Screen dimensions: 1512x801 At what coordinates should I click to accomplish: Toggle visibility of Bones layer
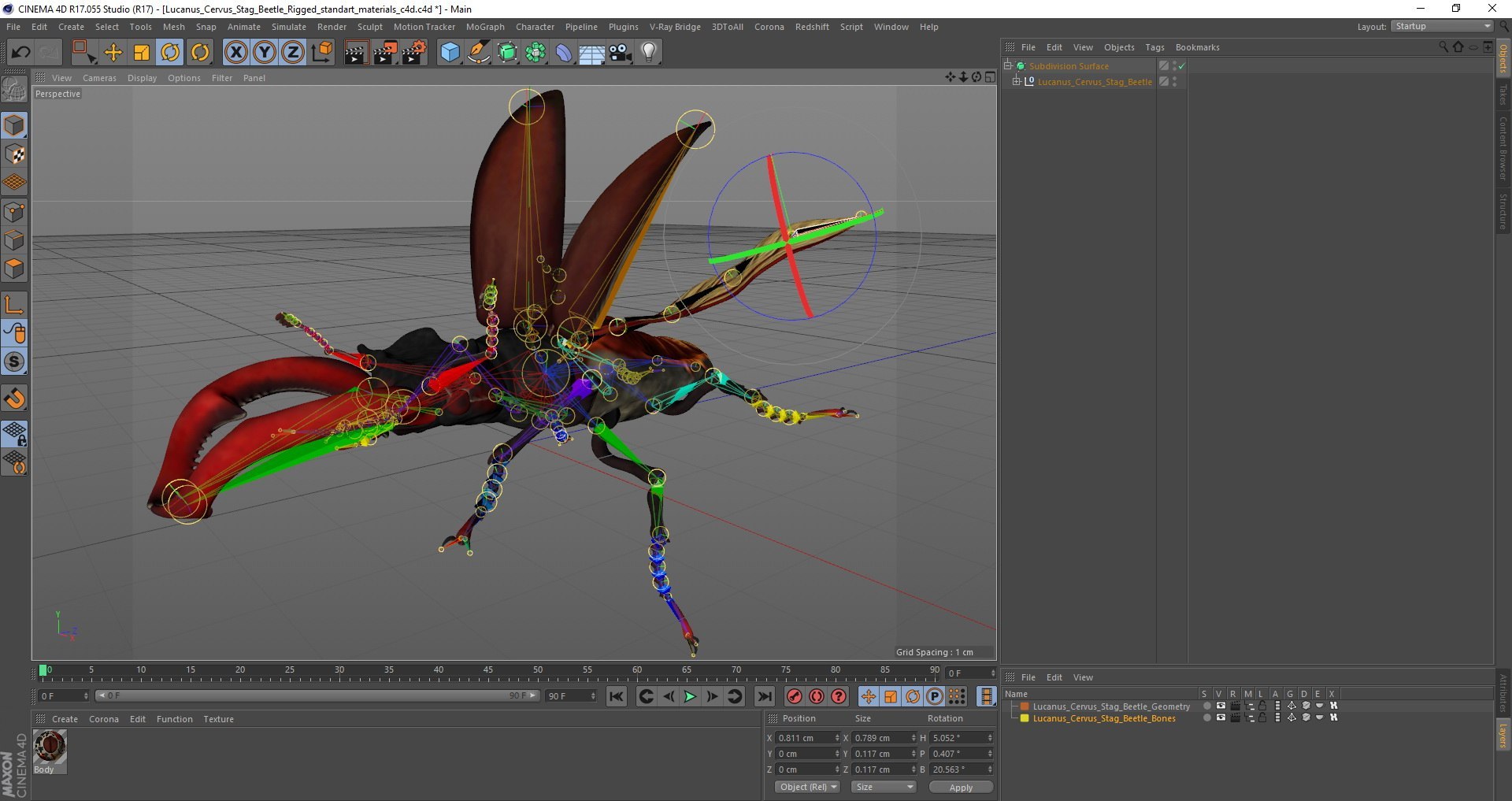point(1221,718)
